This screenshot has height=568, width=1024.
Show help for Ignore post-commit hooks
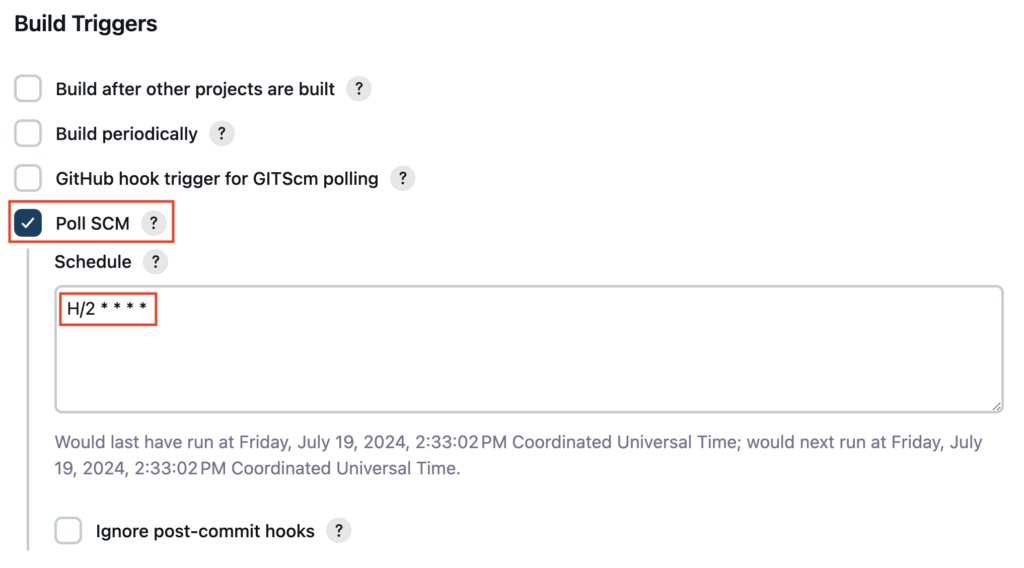(338, 531)
